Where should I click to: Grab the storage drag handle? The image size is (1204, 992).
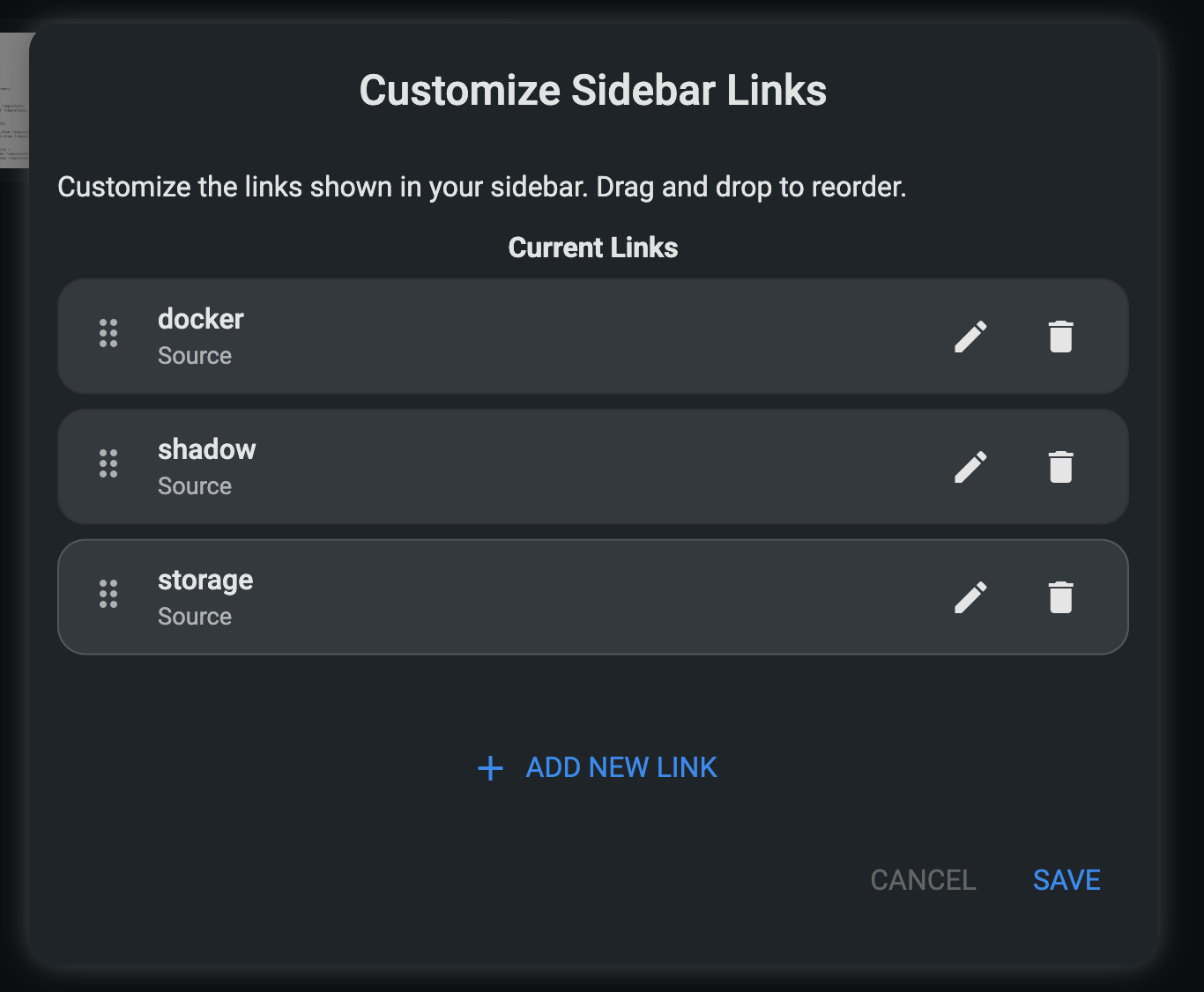click(x=108, y=594)
